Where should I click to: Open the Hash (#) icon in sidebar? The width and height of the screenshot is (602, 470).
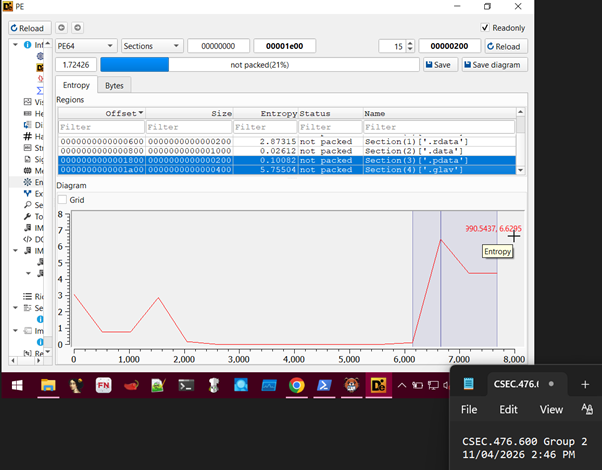point(28,136)
